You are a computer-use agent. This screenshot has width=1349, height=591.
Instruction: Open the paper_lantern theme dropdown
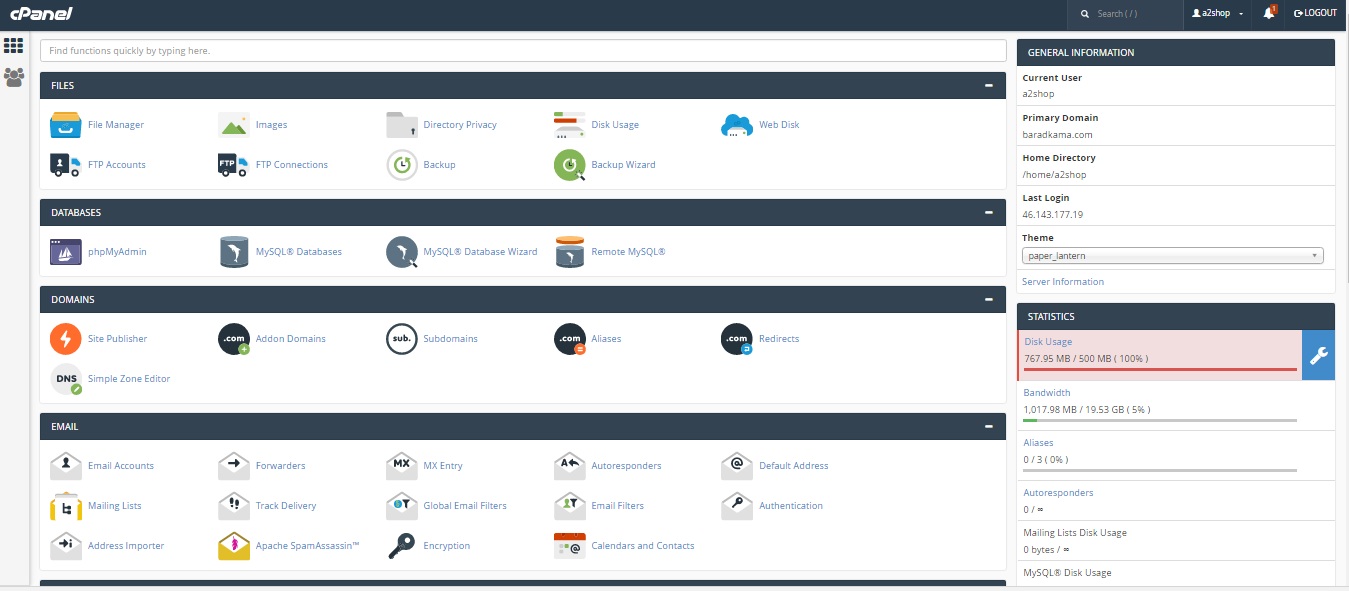(x=1173, y=256)
